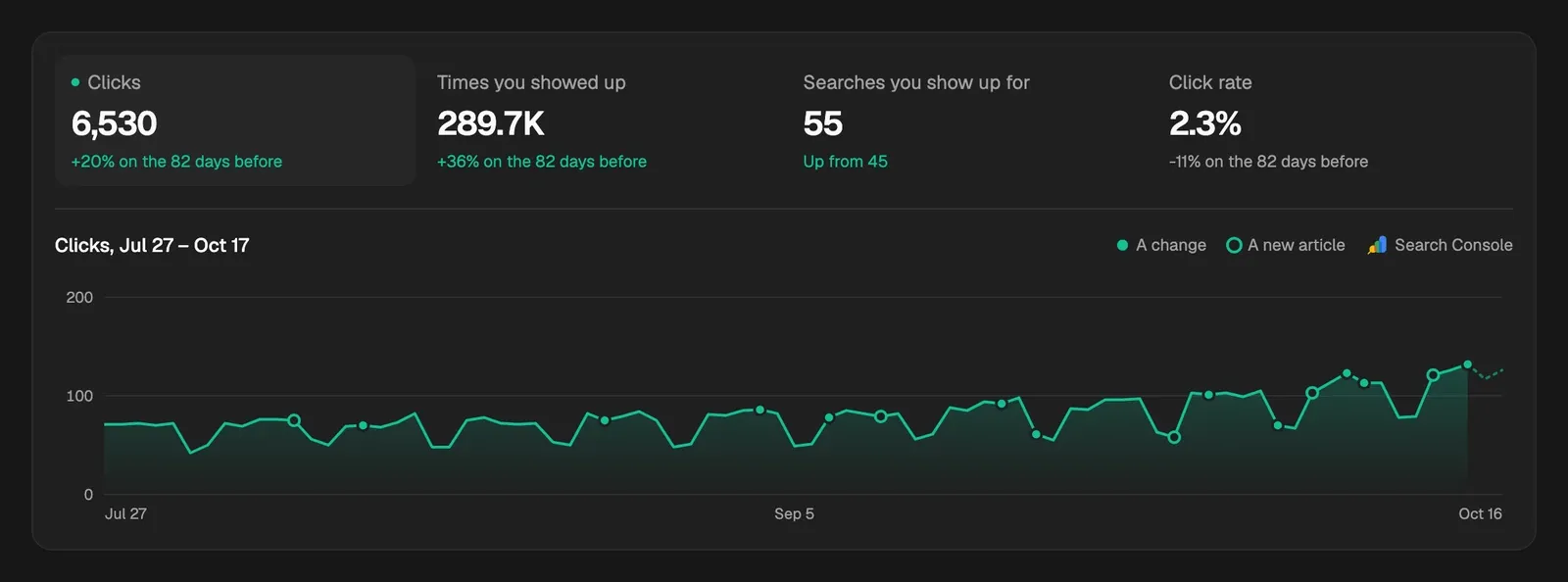Click the final change dot where the solid line ends
The image size is (1568, 582).
coord(1467,364)
